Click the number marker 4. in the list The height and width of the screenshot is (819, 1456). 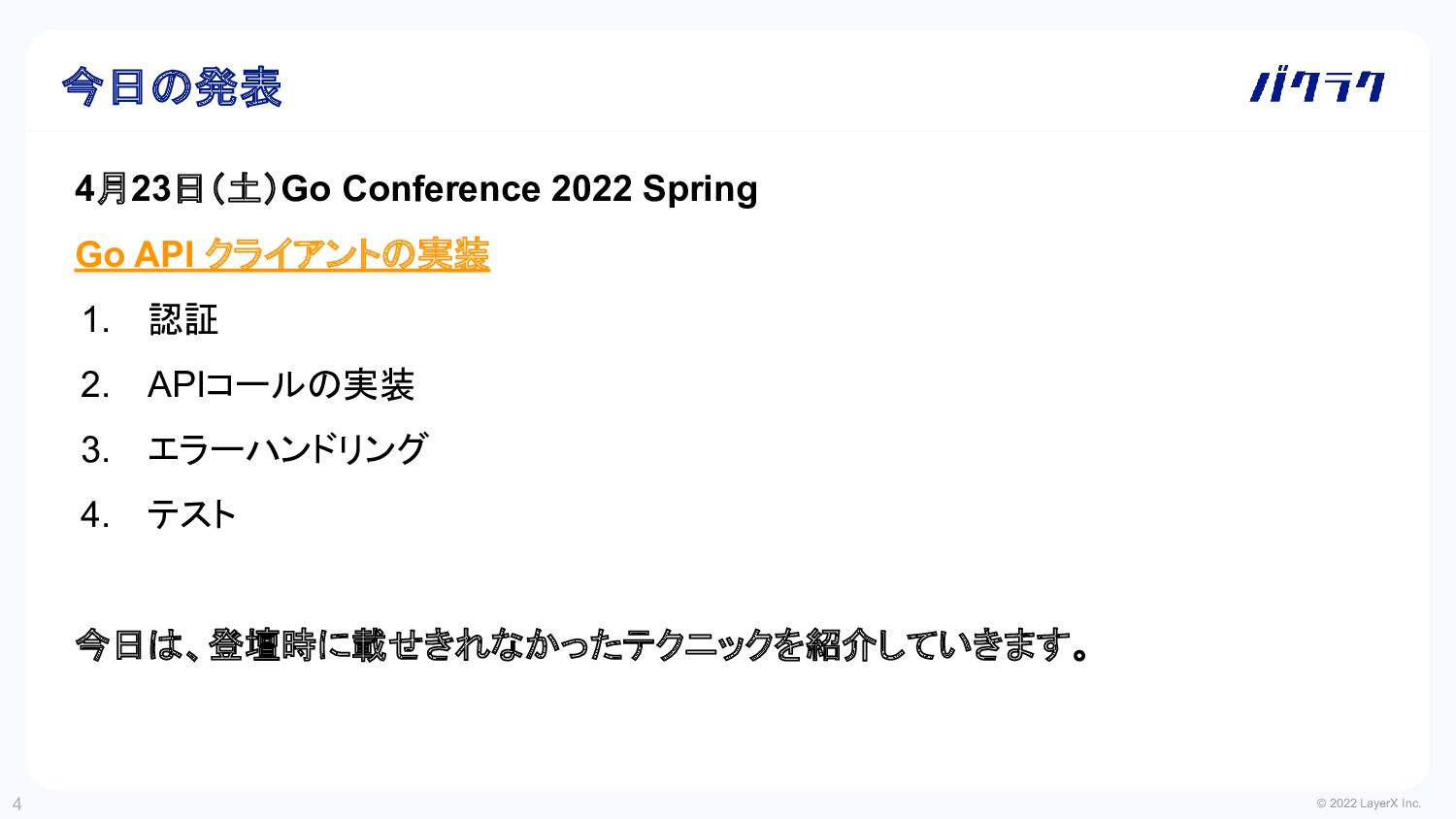coord(95,514)
